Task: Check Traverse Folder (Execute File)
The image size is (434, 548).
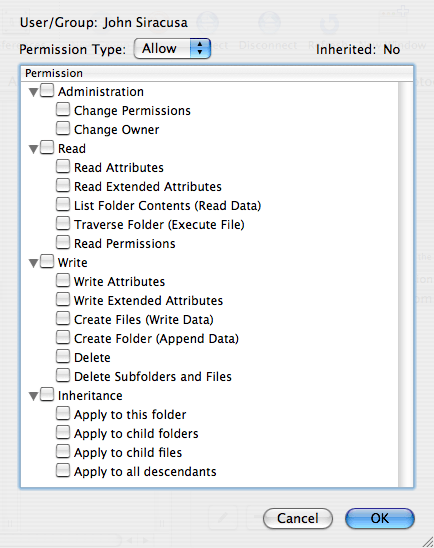Action: [63, 223]
